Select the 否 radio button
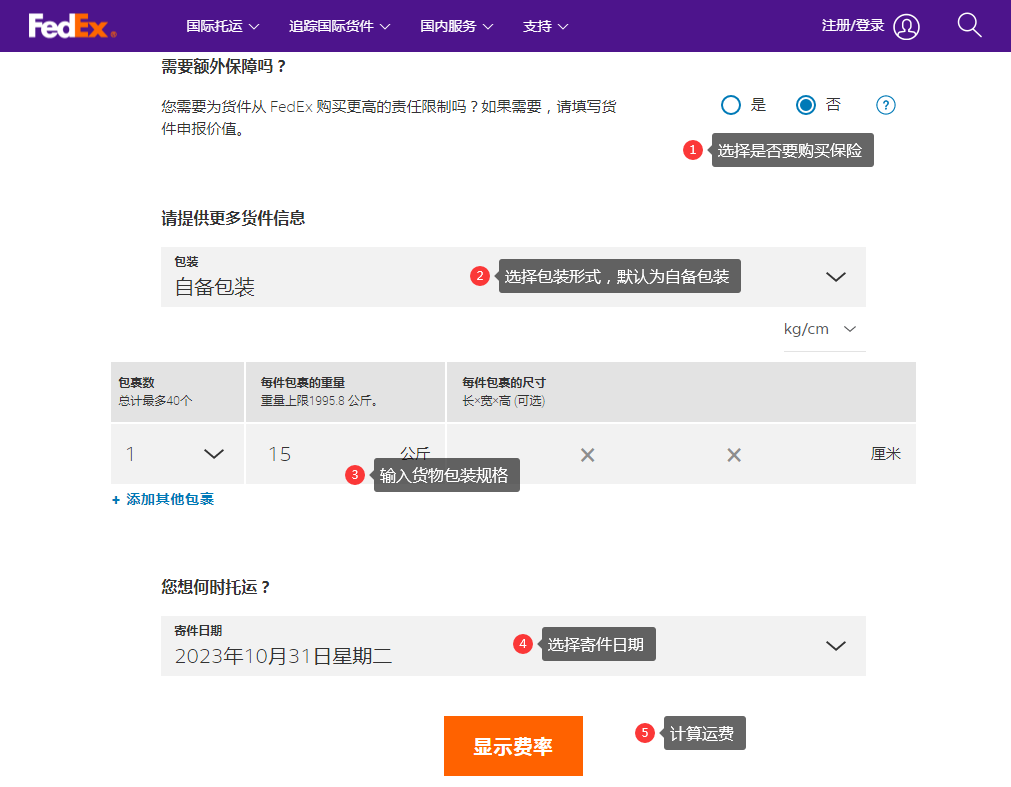 pyautogui.click(x=806, y=105)
